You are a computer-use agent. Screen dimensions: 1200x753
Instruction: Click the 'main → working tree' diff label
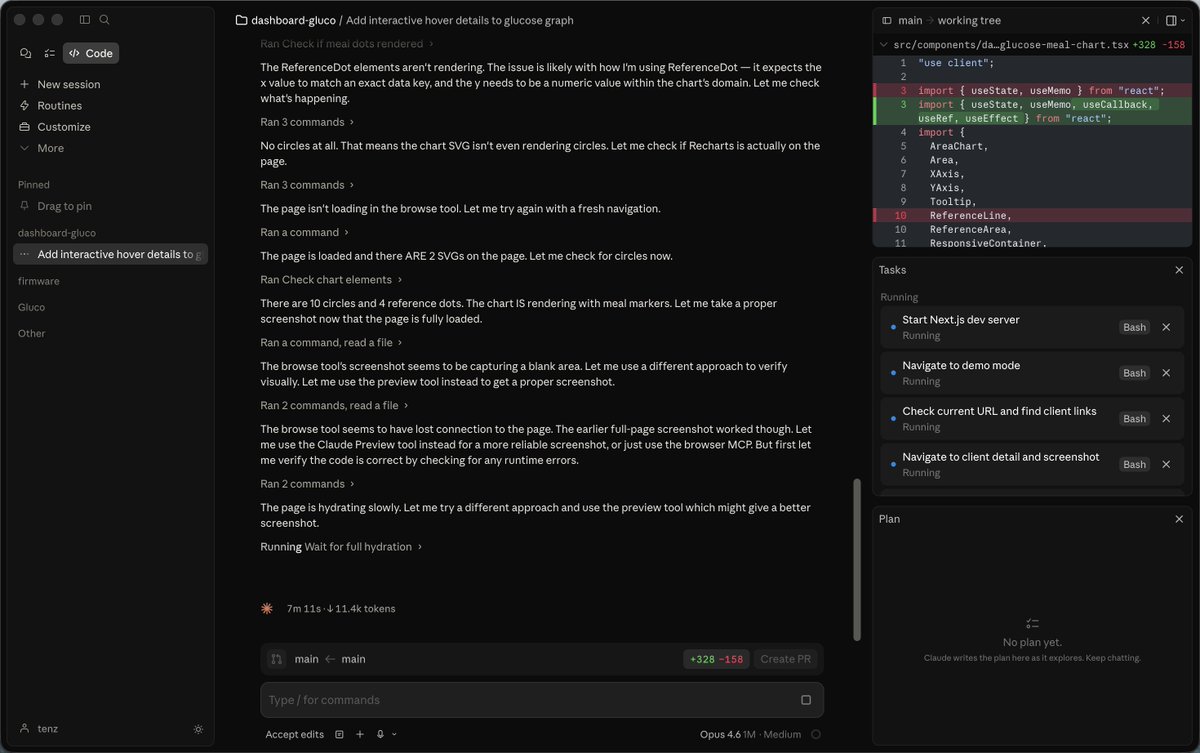coord(949,20)
